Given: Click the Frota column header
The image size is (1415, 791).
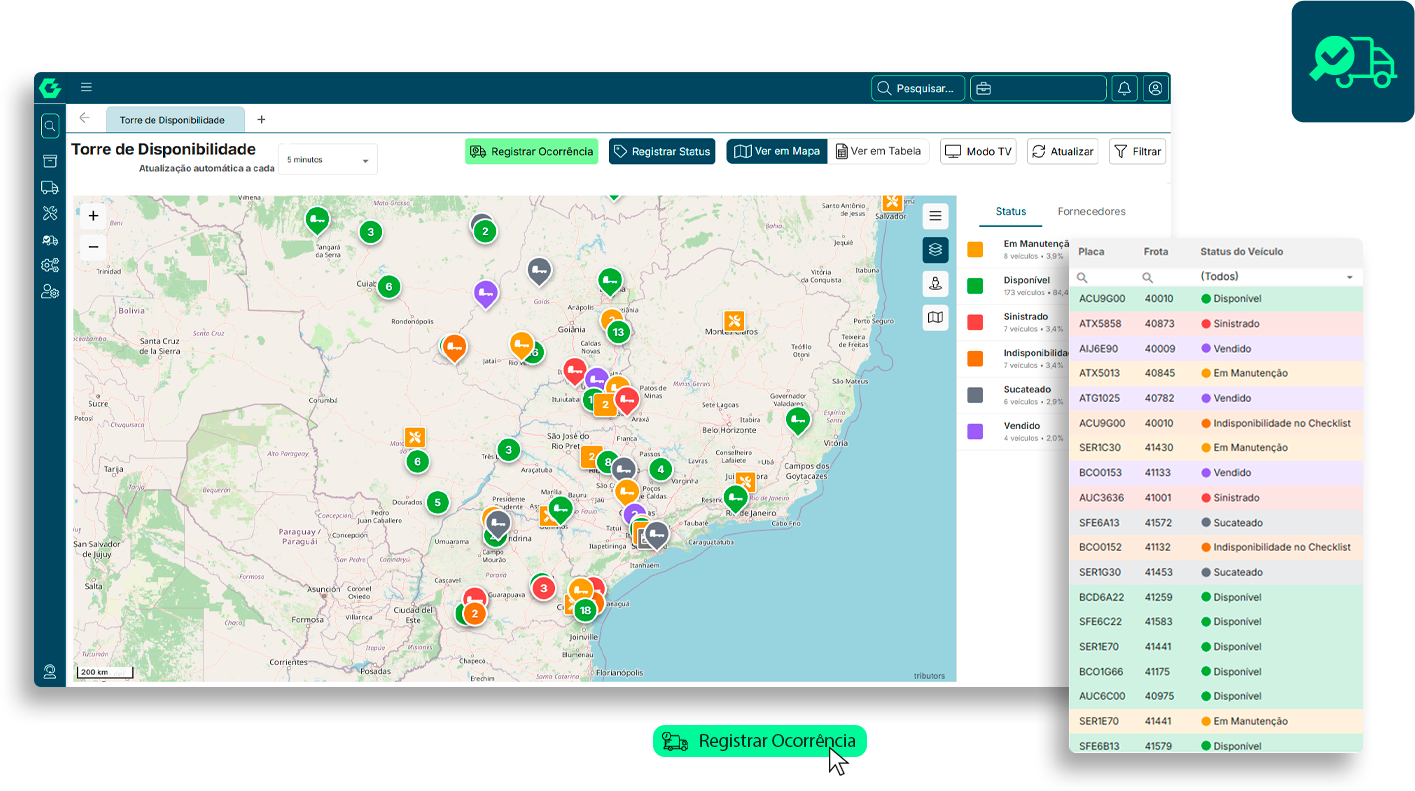Looking at the screenshot, I should click(x=1155, y=252).
